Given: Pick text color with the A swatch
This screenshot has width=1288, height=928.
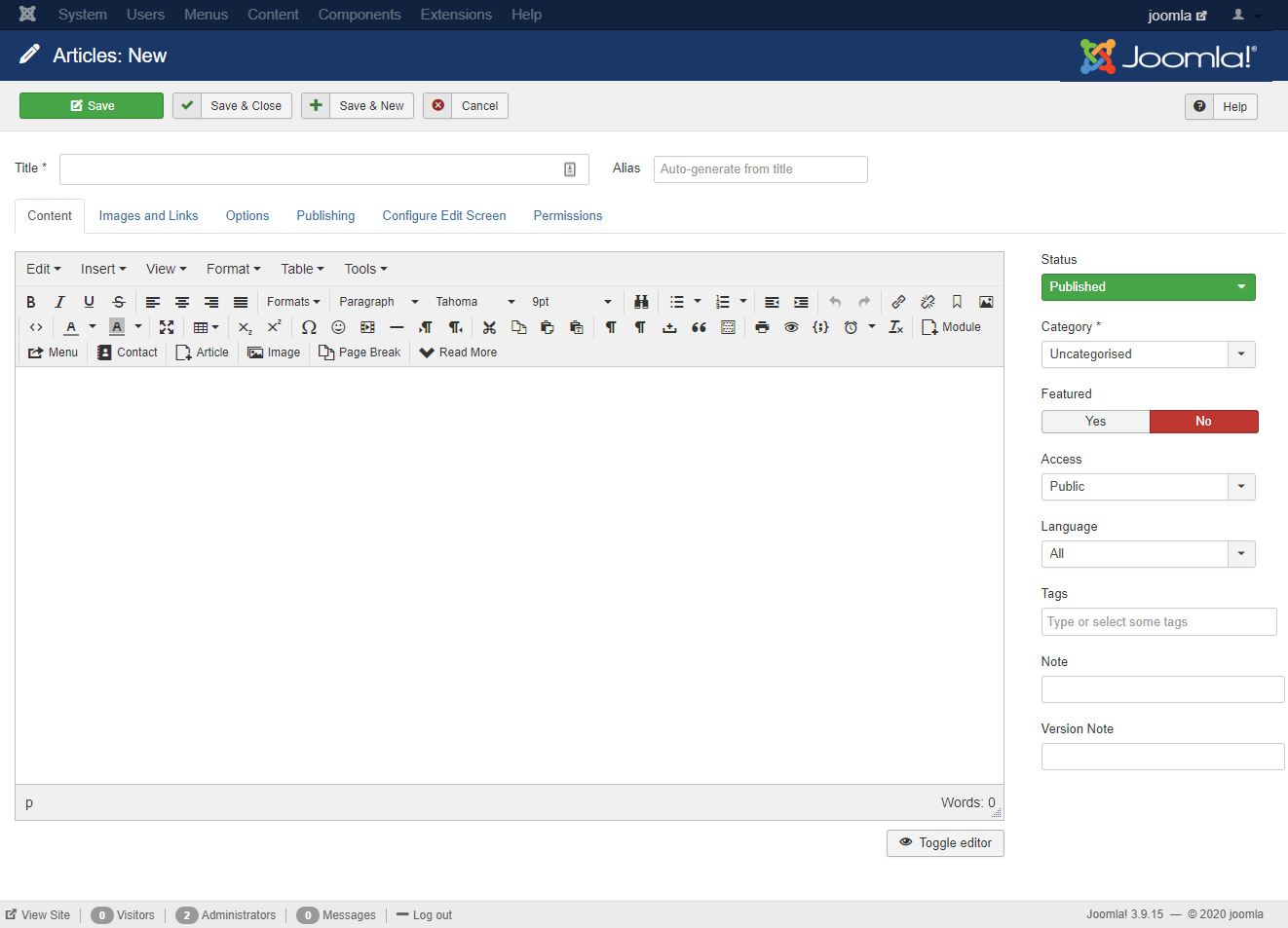Looking at the screenshot, I should (71, 327).
